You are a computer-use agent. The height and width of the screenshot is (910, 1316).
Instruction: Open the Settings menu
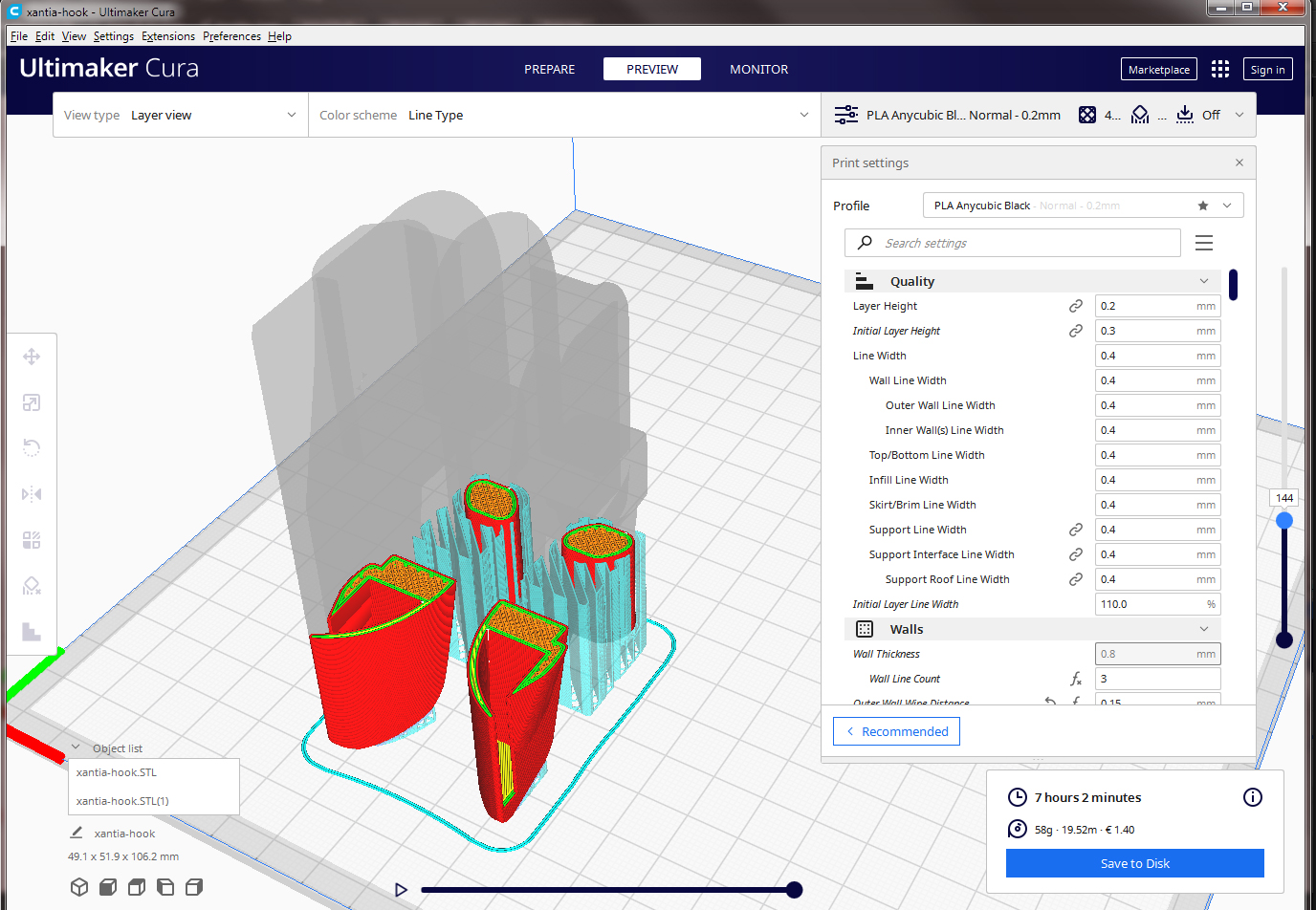[114, 36]
